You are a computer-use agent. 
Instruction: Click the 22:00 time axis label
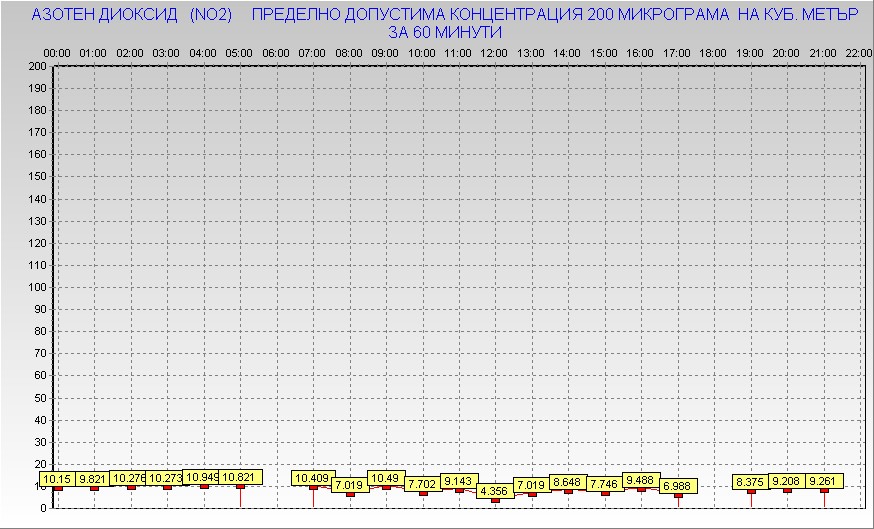pos(858,52)
